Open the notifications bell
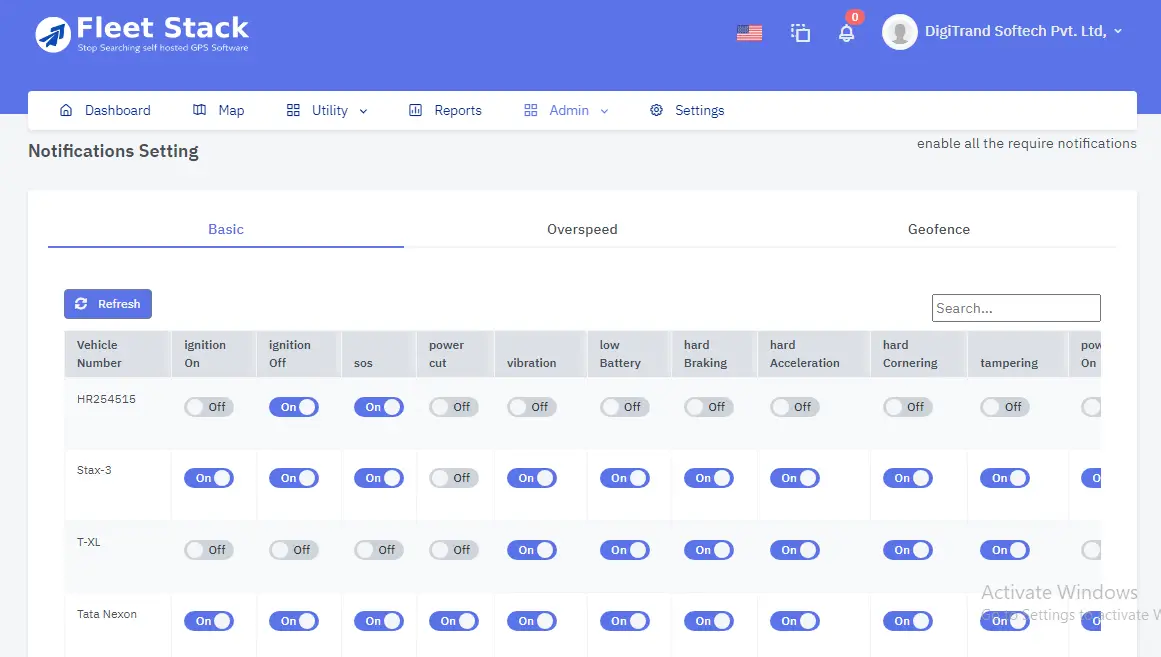Screen dimensions: 1161x657 [x=846, y=33]
